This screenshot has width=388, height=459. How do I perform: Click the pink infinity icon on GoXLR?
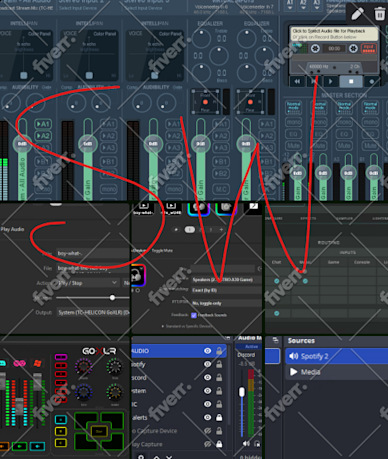coord(20,363)
